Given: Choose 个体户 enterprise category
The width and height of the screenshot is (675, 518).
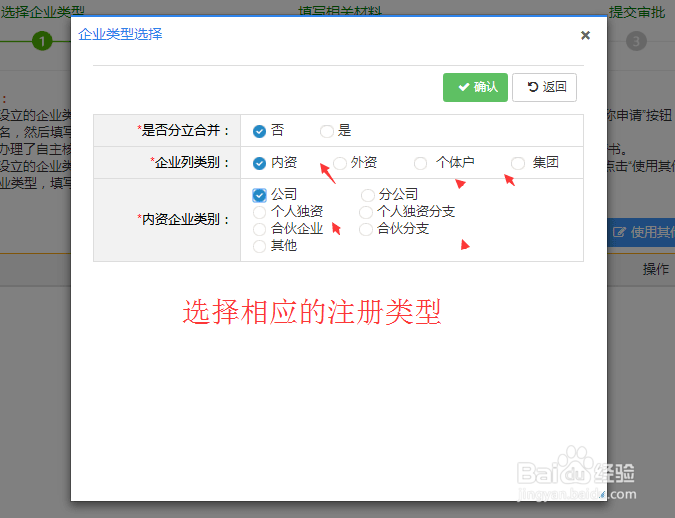Looking at the screenshot, I should [x=420, y=163].
